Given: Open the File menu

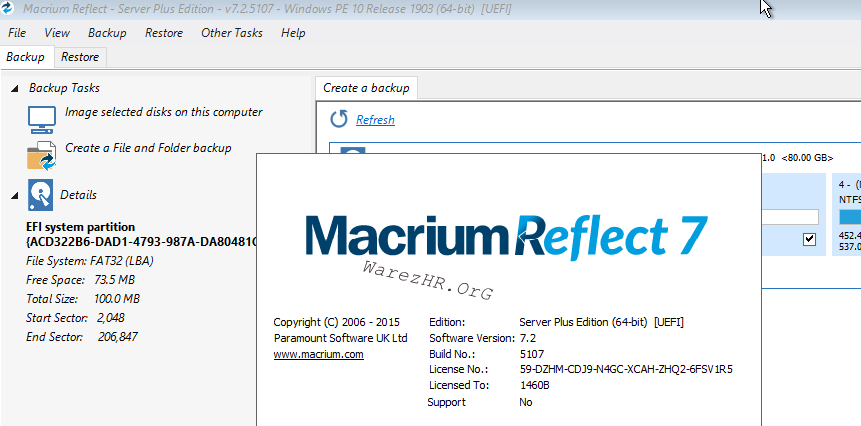Looking at the screenshot, I should click(17, 33).
